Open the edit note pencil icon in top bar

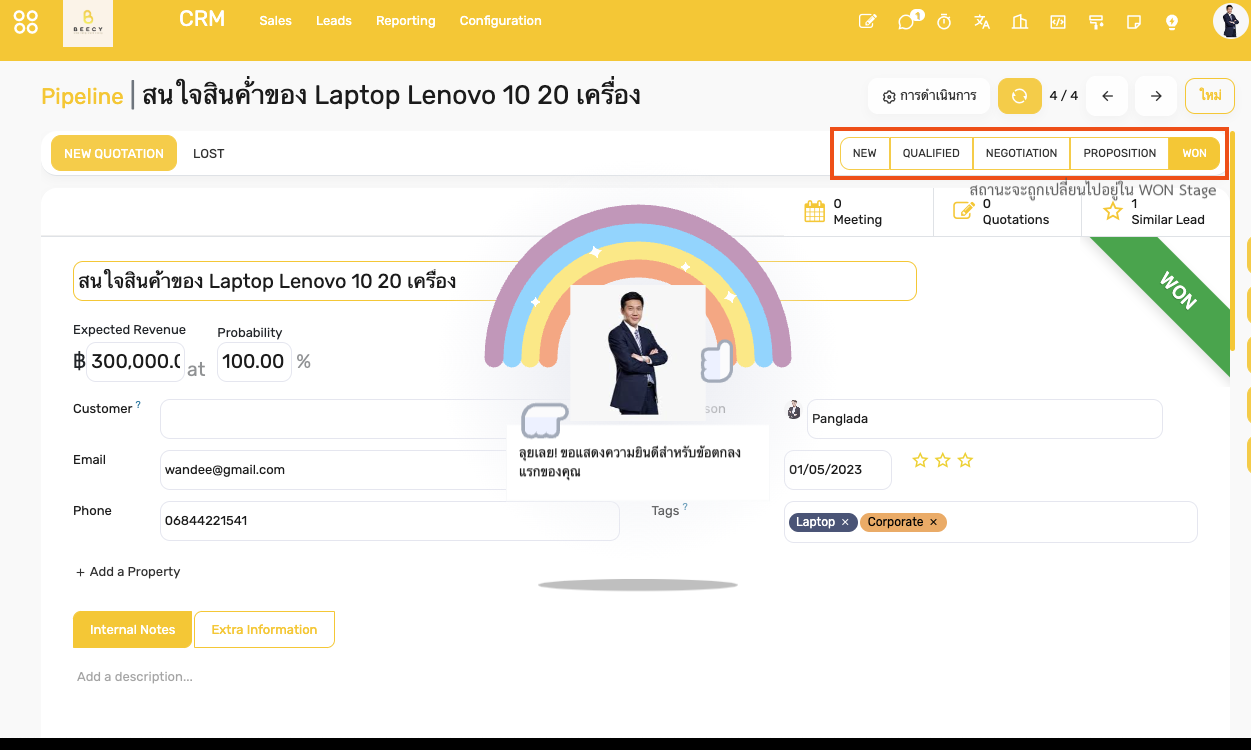point(868,21)
